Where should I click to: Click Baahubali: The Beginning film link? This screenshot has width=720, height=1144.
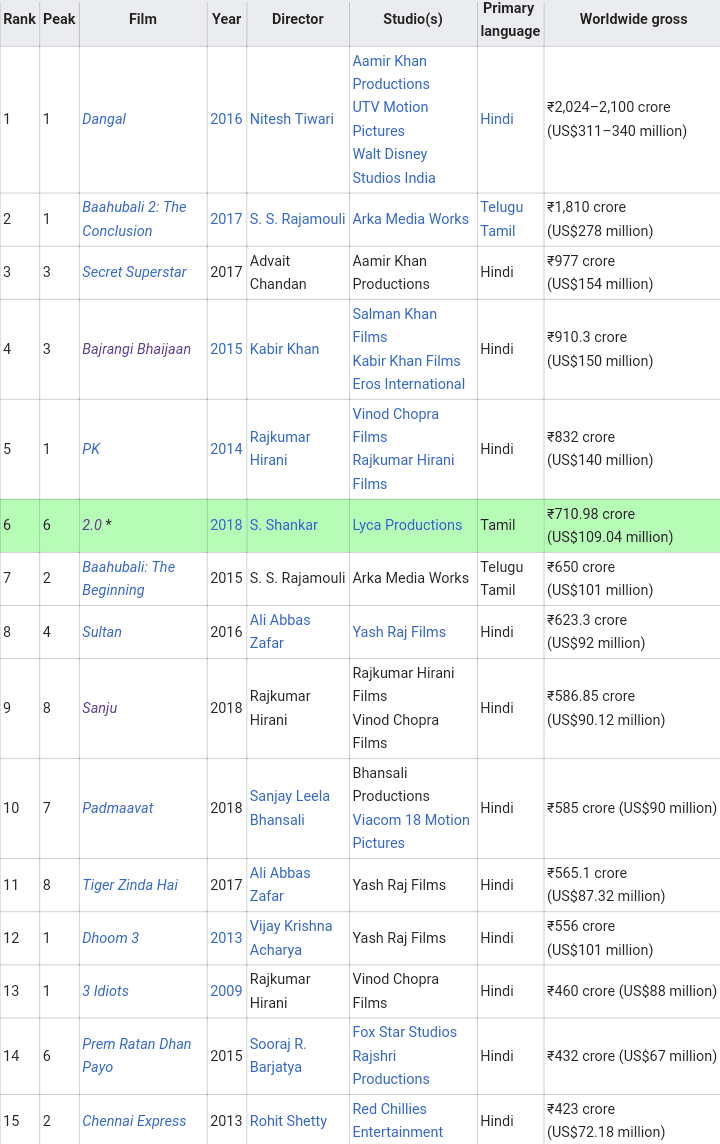coord(128,578)
